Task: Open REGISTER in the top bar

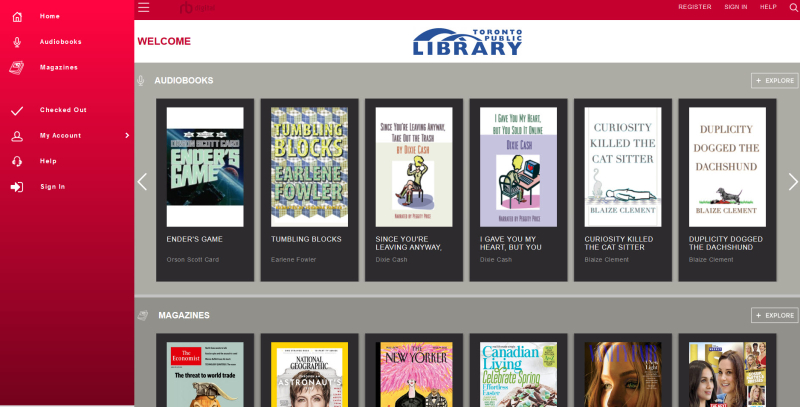Action: click(694, 7)
